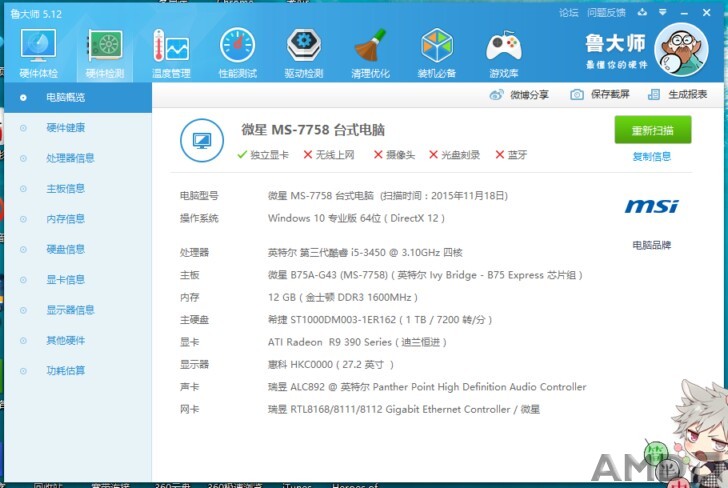
Task: Click the Windows 10 operating system text
Action: pyautogui.click(x=356, y=218)
